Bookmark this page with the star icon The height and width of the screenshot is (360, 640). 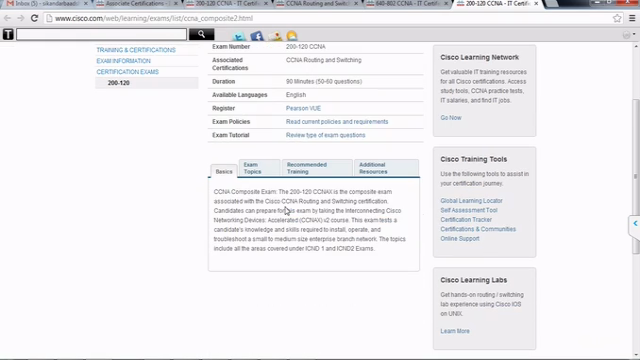pos(617,18)
